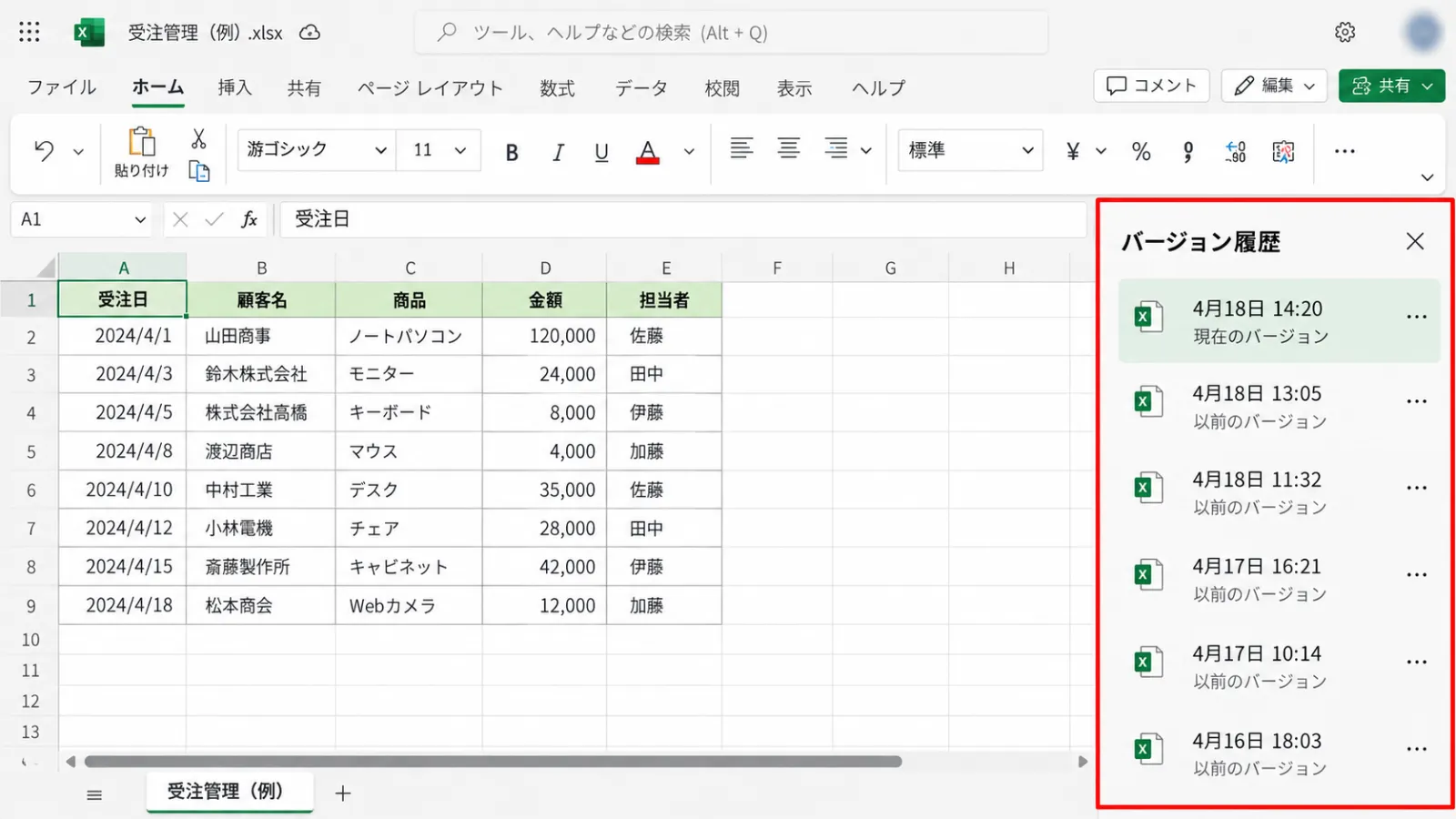This screenshot has width=1456, height=819.
Task: Open options for version 4月17日 16:21
Action: (x=1417, y=574)
